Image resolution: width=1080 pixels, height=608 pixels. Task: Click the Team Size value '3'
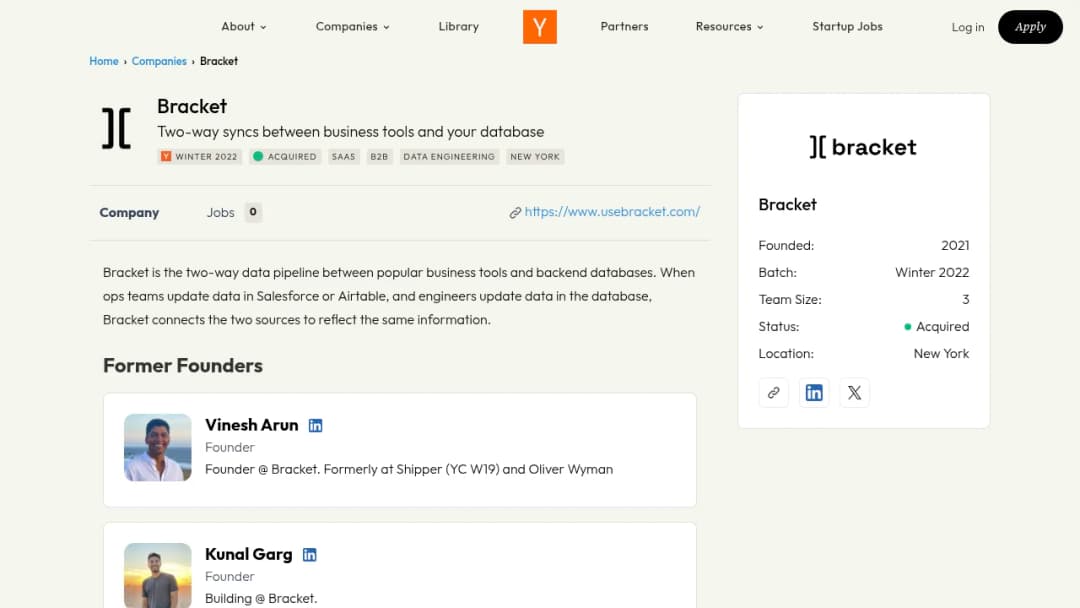point(966,300)
